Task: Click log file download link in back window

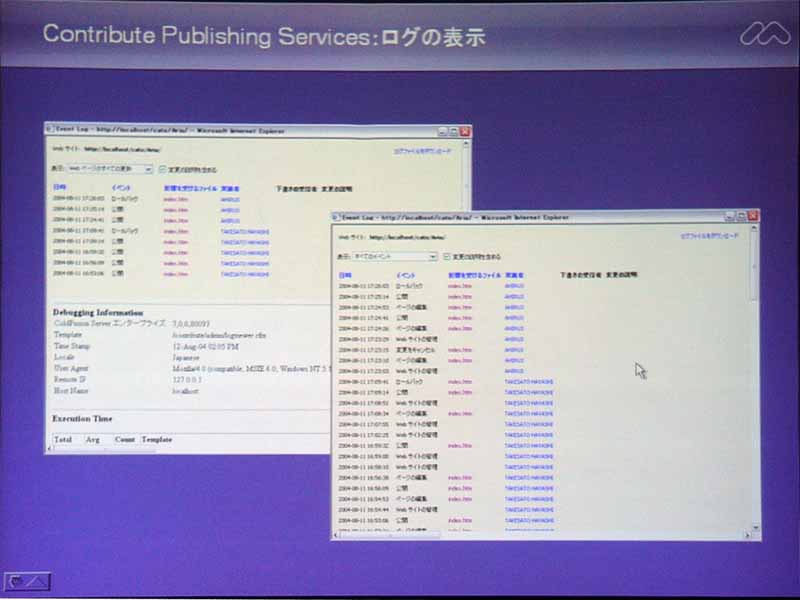Action: [422, 152]
